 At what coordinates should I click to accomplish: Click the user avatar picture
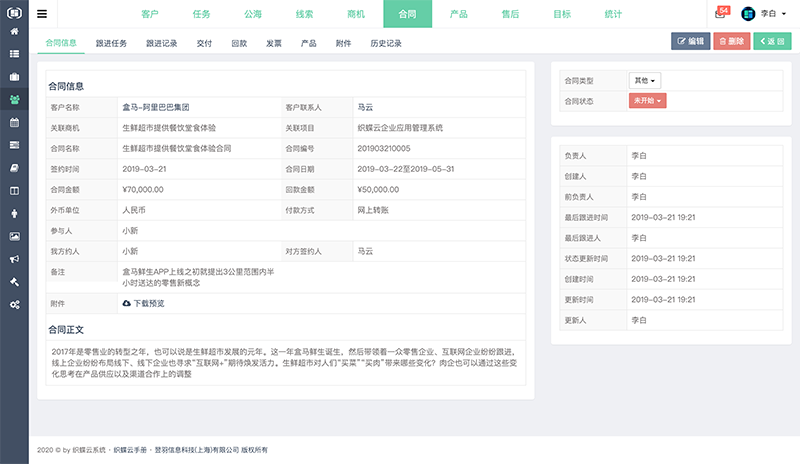coord(748,14)
